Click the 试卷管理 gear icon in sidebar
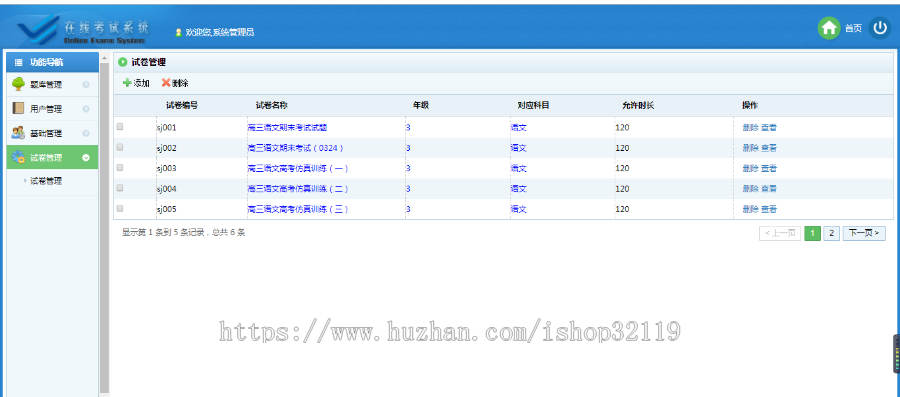Viewport: 900px width, 397px height. 18,157
